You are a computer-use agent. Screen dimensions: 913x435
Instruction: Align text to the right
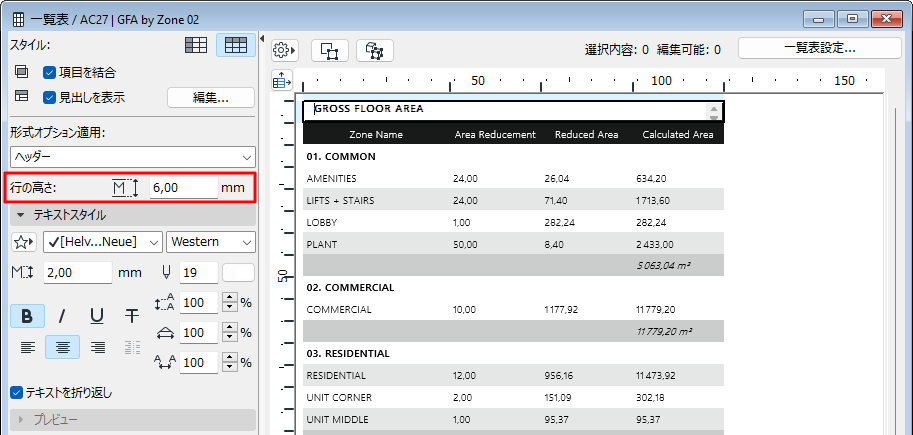coord(97,347)
